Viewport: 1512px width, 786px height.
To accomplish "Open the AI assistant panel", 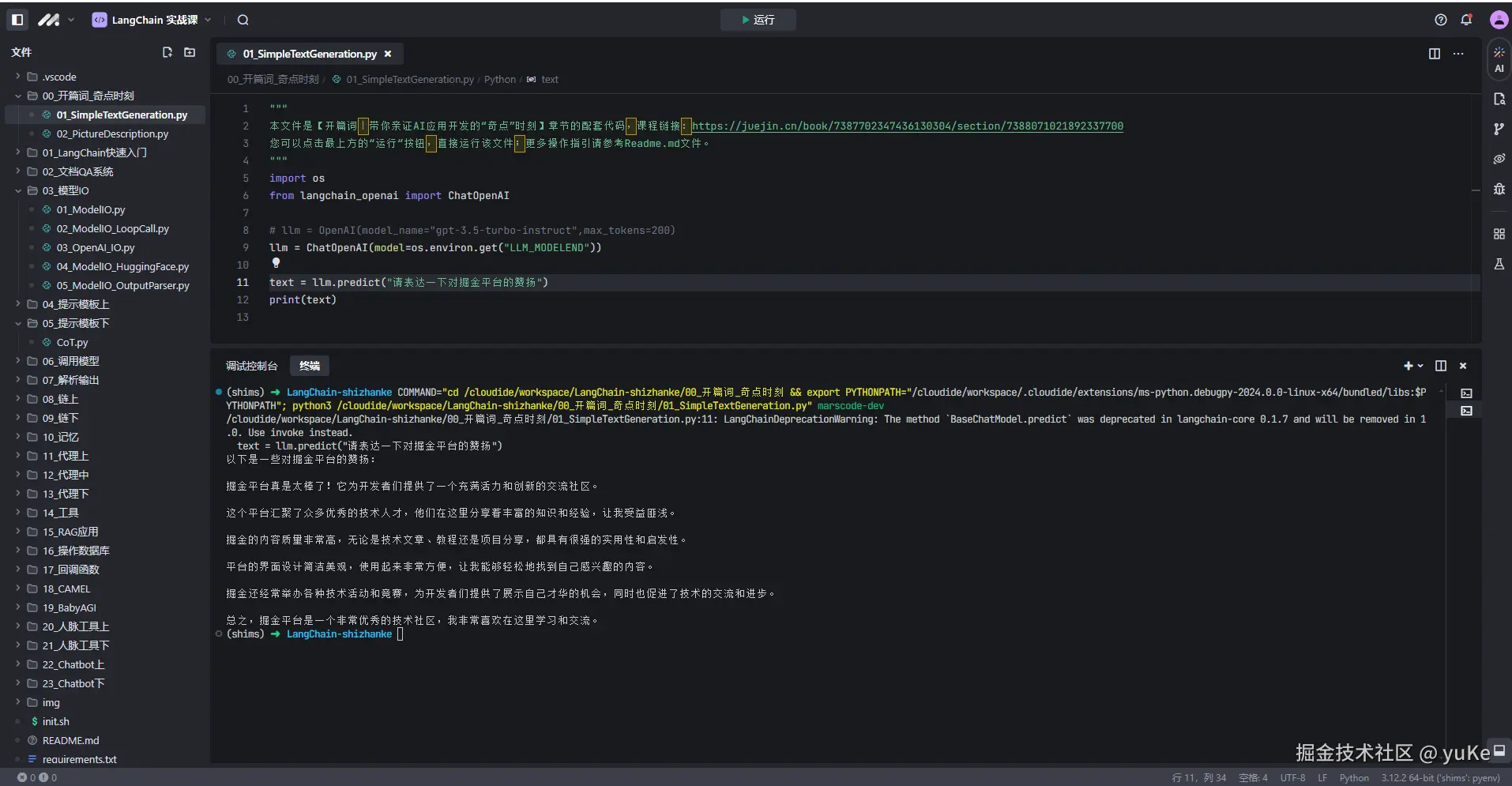I will (1499, 59).
